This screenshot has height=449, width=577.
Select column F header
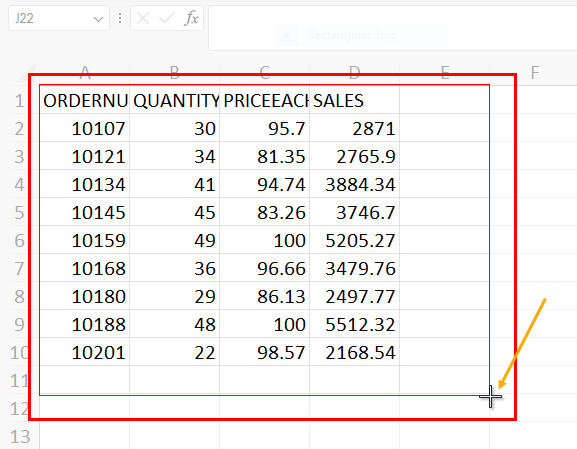pos(534,73)
